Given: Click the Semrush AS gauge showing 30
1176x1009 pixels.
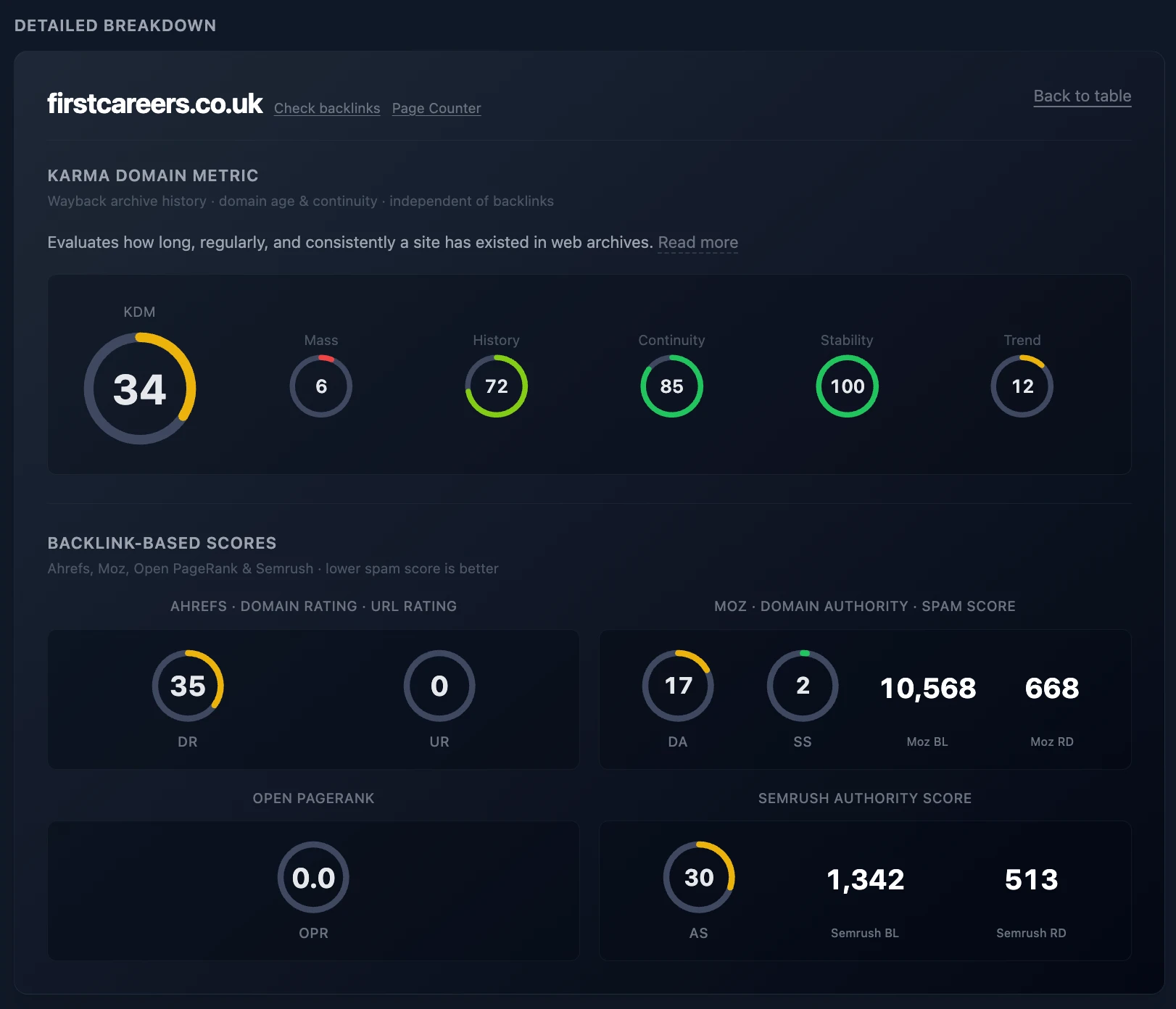Looking at the screenshot, I should pos(699,877).
